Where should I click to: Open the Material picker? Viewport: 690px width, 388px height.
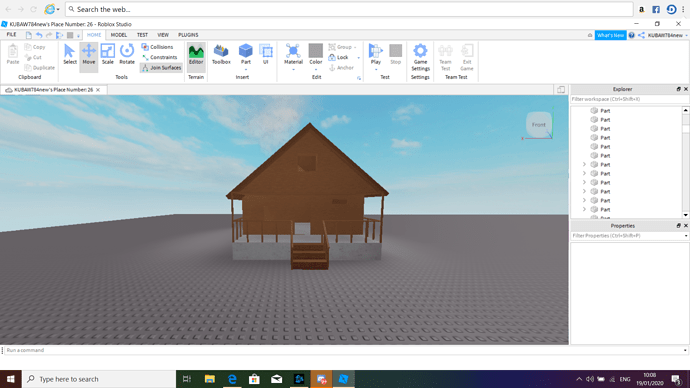click(x=293, y=54)
